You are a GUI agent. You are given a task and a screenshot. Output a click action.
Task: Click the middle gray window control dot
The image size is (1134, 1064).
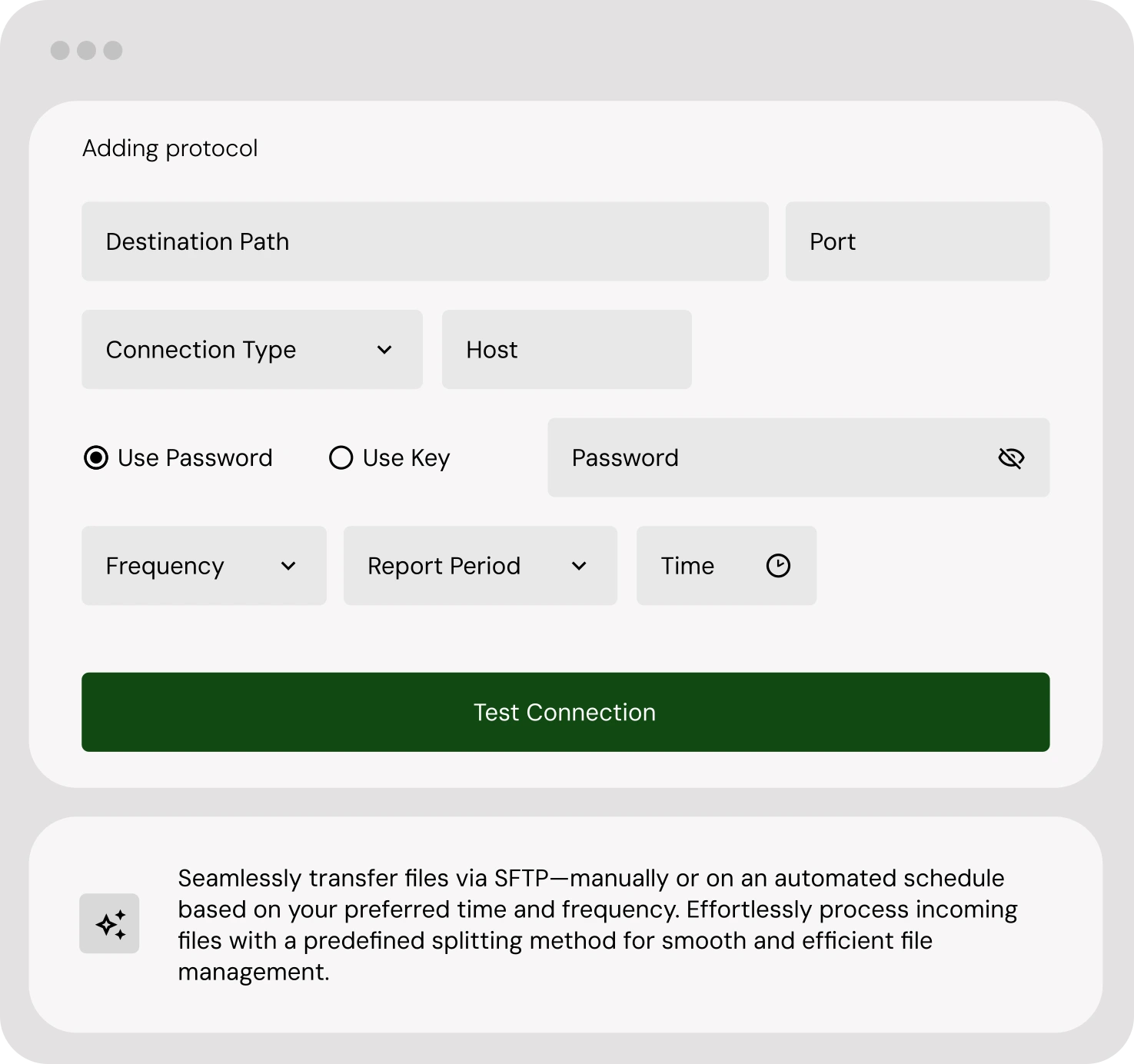87,51
